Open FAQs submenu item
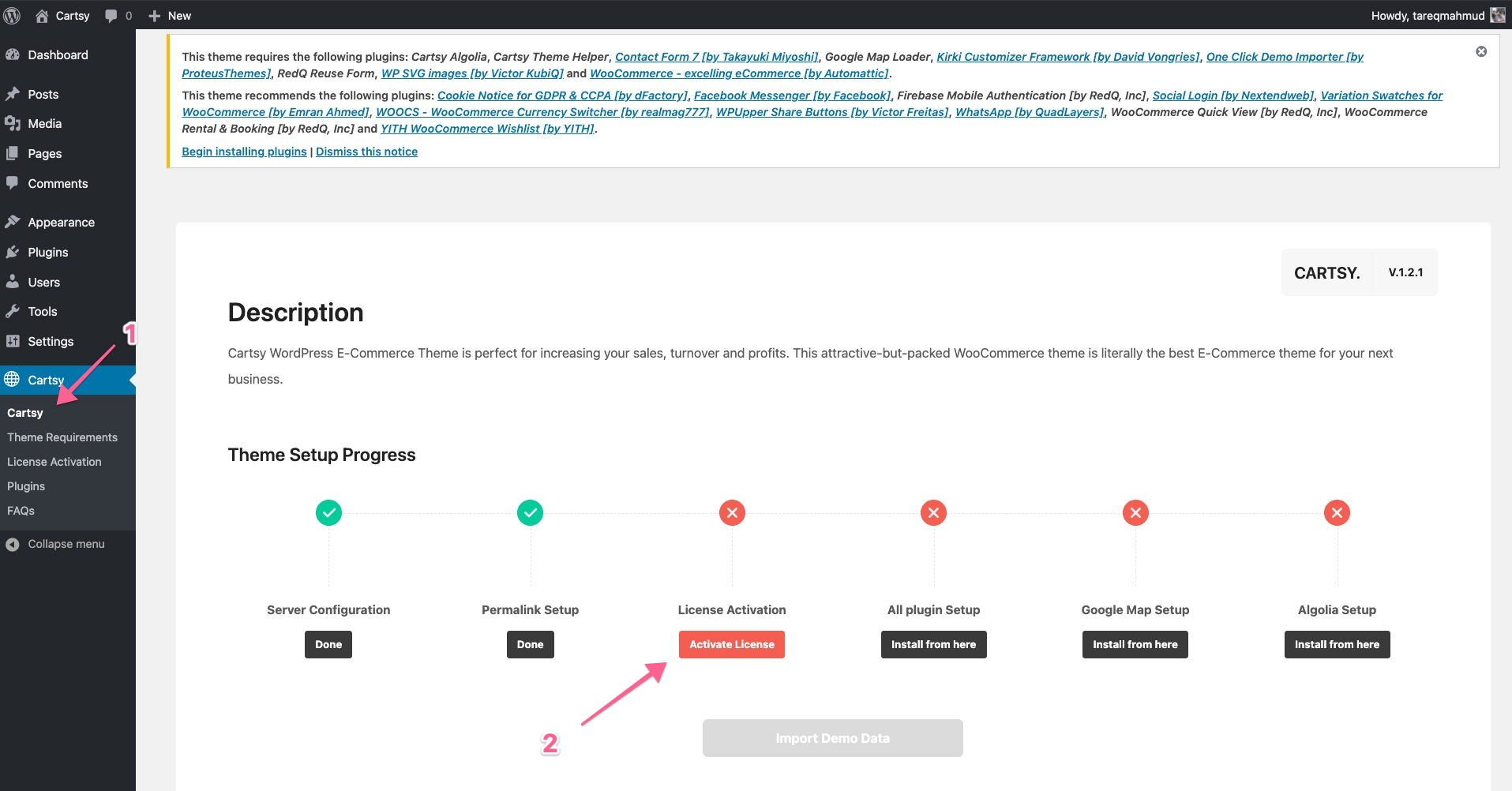 tap(21, 511)
